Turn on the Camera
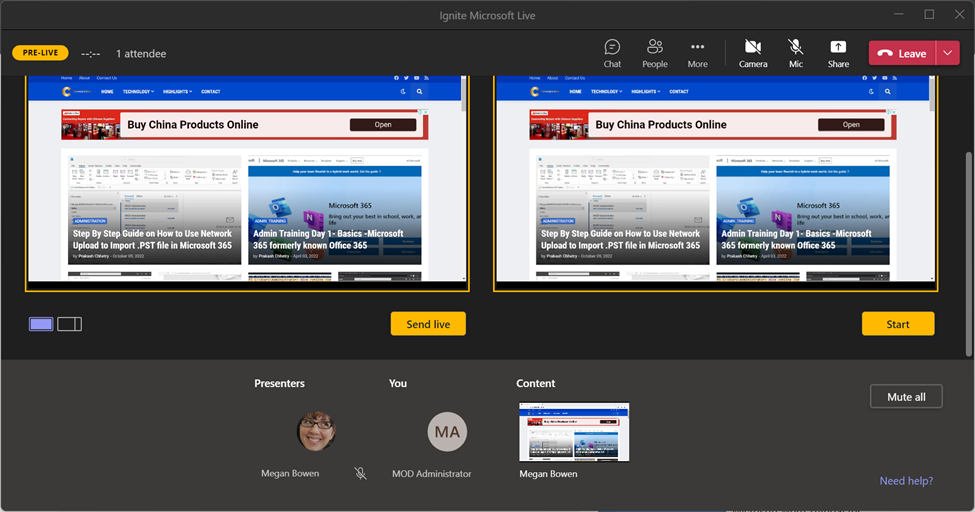 pos(753,54)
